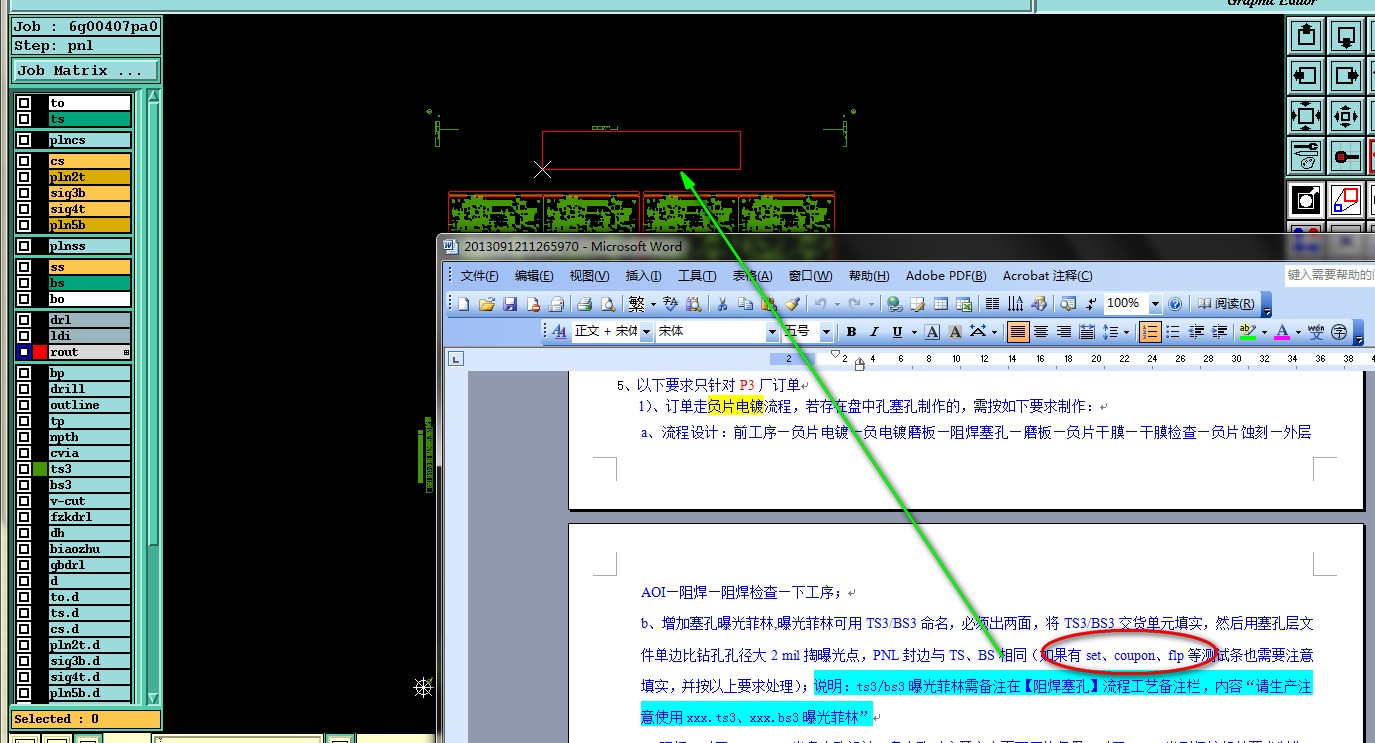Screen dimensions: 1375x743
Task: Toggle the checkbox for layer 'outline'
Action: pos(23,405)
